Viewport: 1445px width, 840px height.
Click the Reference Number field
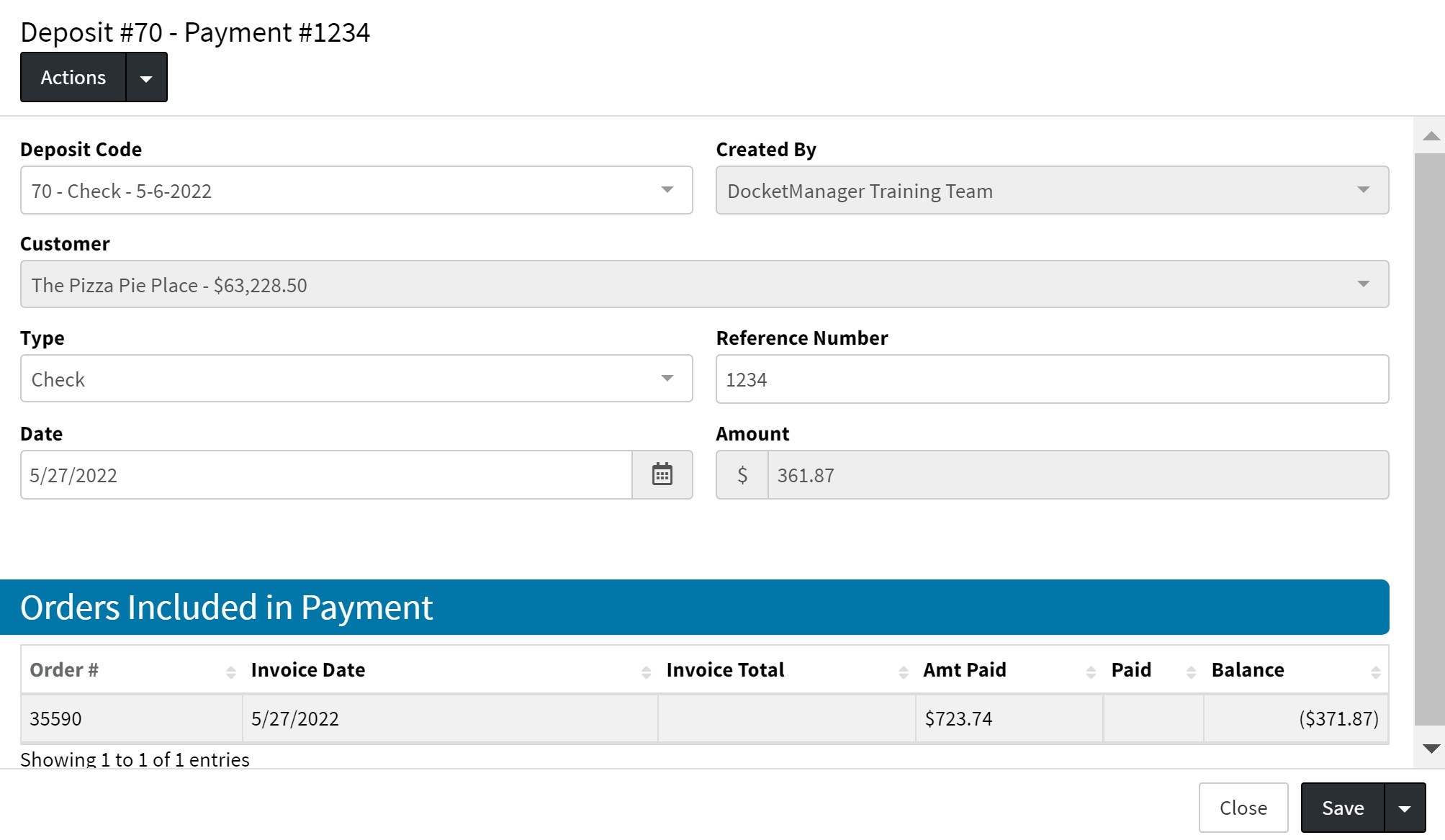1051,379
